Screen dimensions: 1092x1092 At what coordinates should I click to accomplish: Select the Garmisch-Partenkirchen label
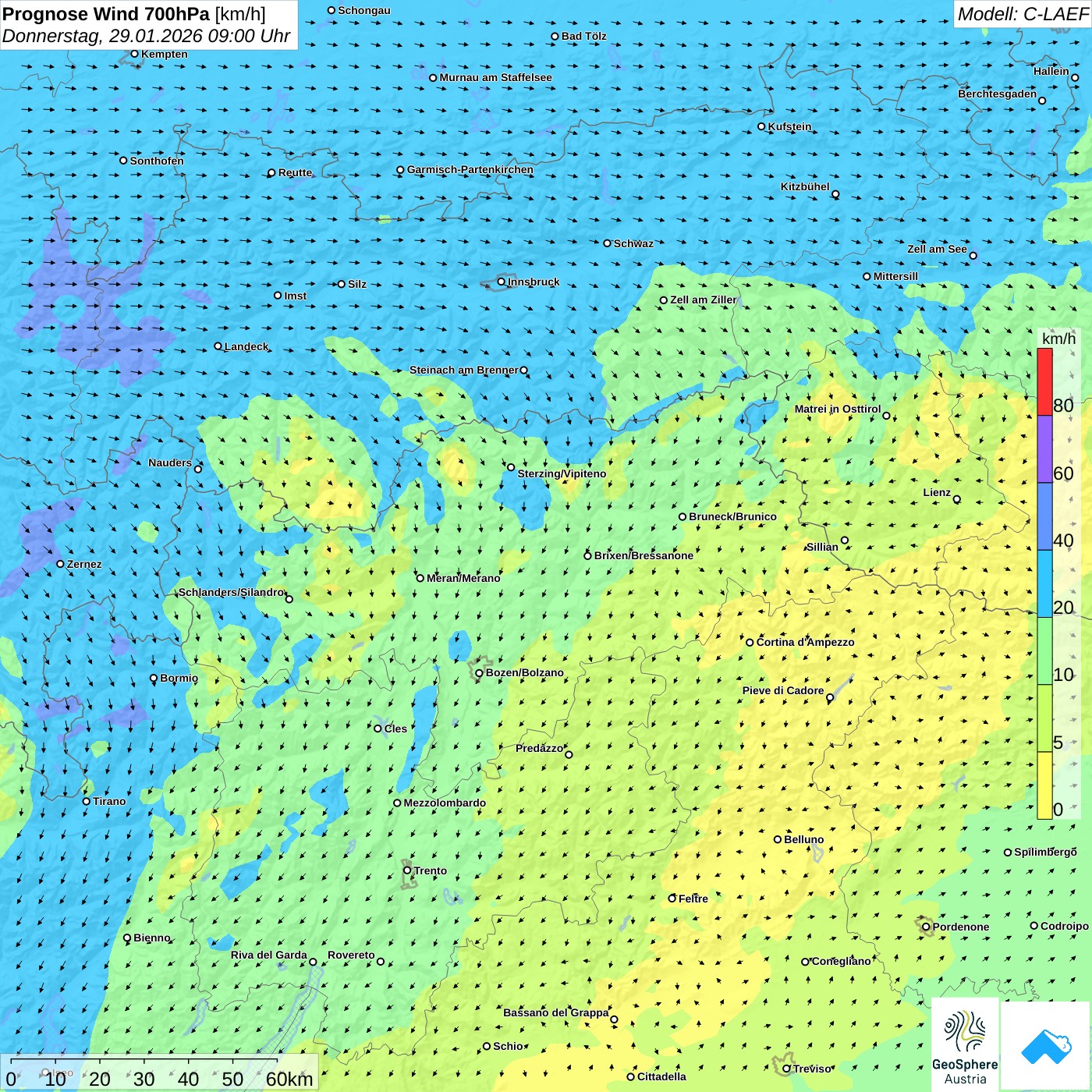(470, 169)
